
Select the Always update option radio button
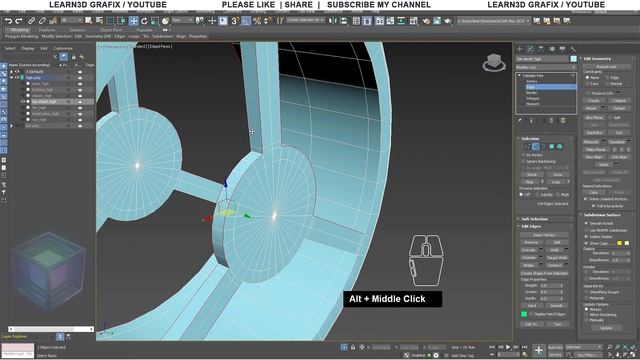pyautogui.click(x=587, y=309)
